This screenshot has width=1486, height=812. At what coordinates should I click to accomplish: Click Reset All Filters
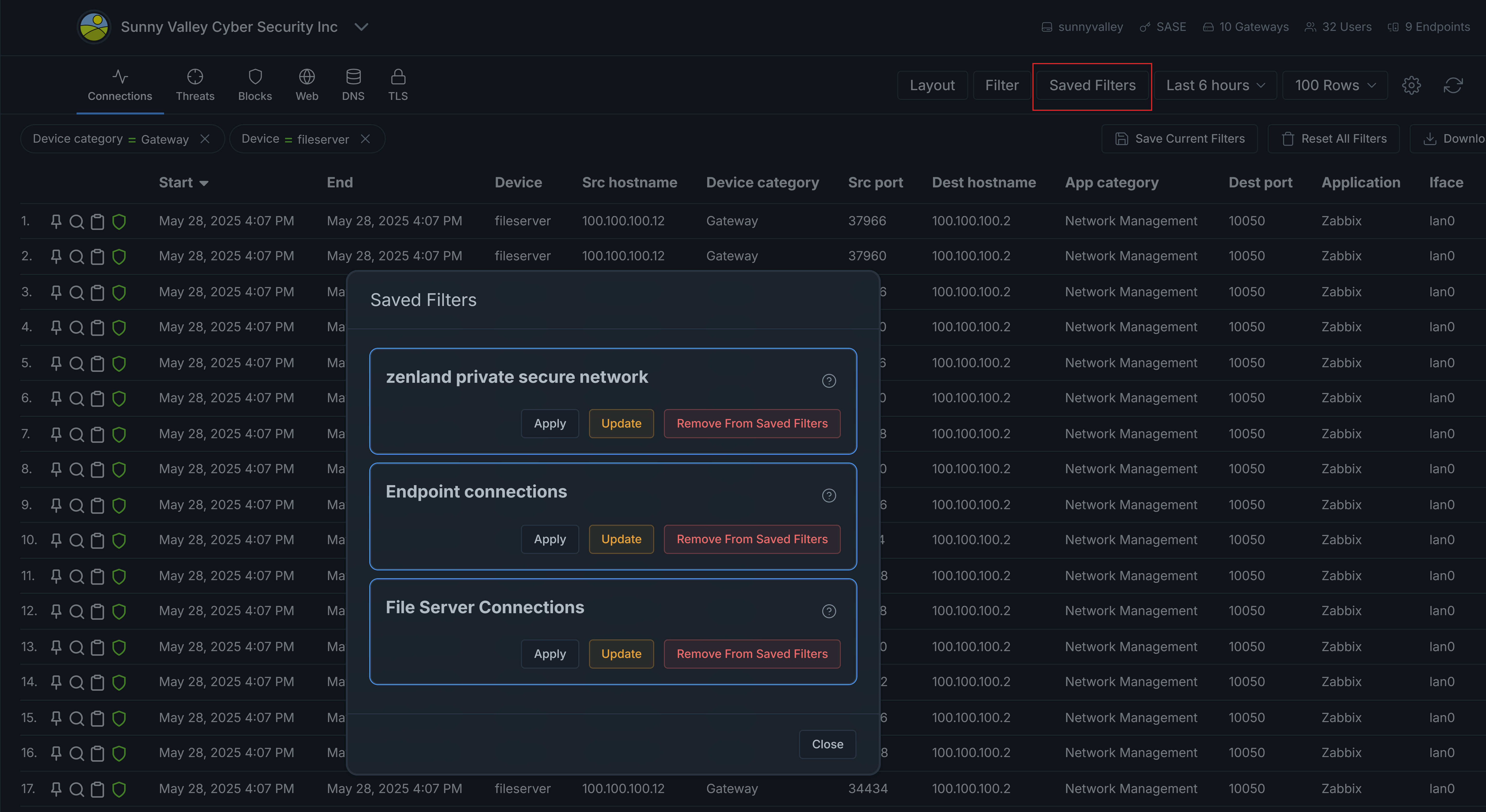(1333, 139)
